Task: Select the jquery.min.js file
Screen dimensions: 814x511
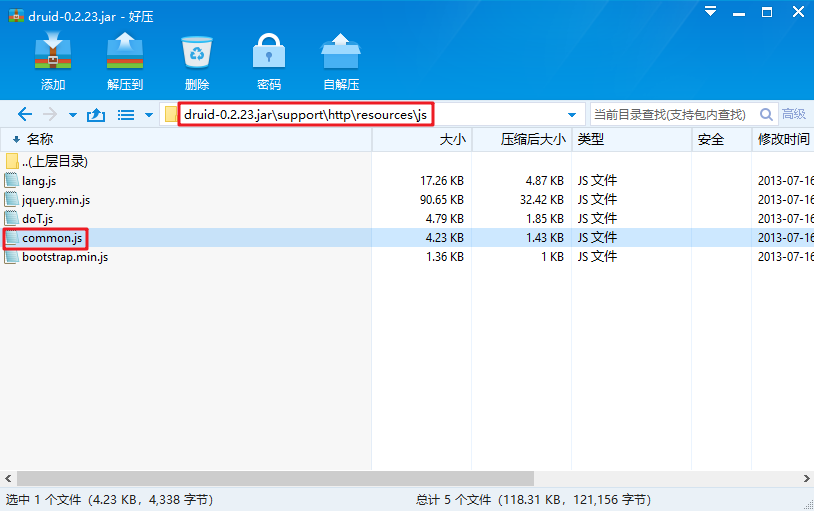Action: [56, 200]
